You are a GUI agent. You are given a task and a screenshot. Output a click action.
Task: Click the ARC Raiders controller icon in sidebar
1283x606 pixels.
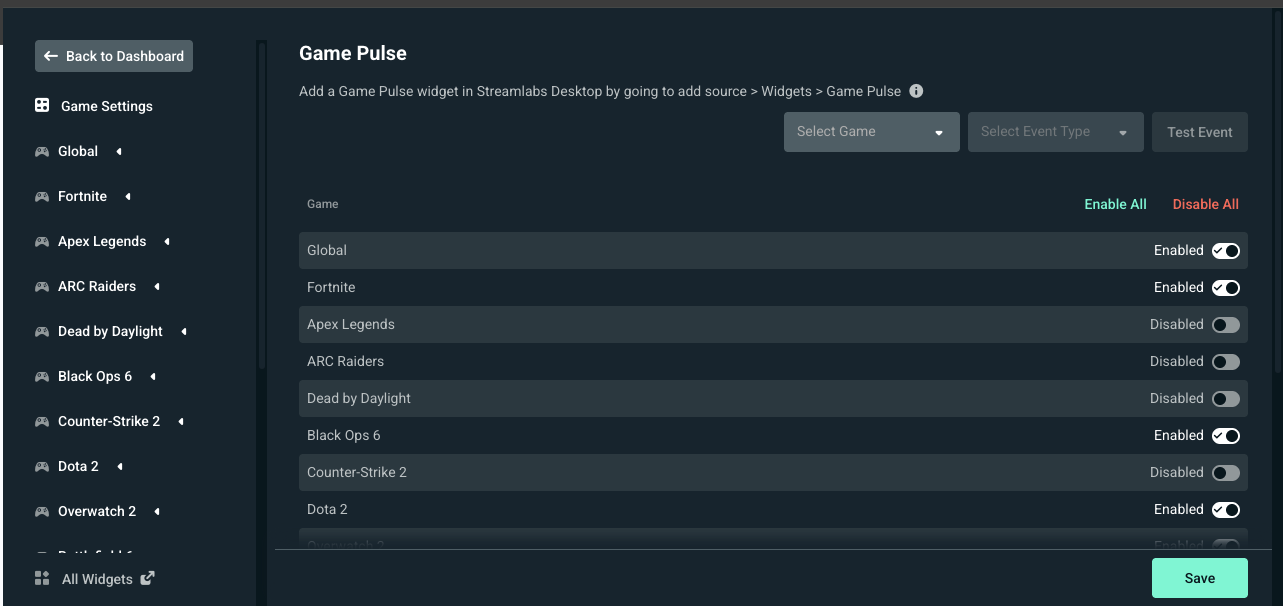point(41,286)
